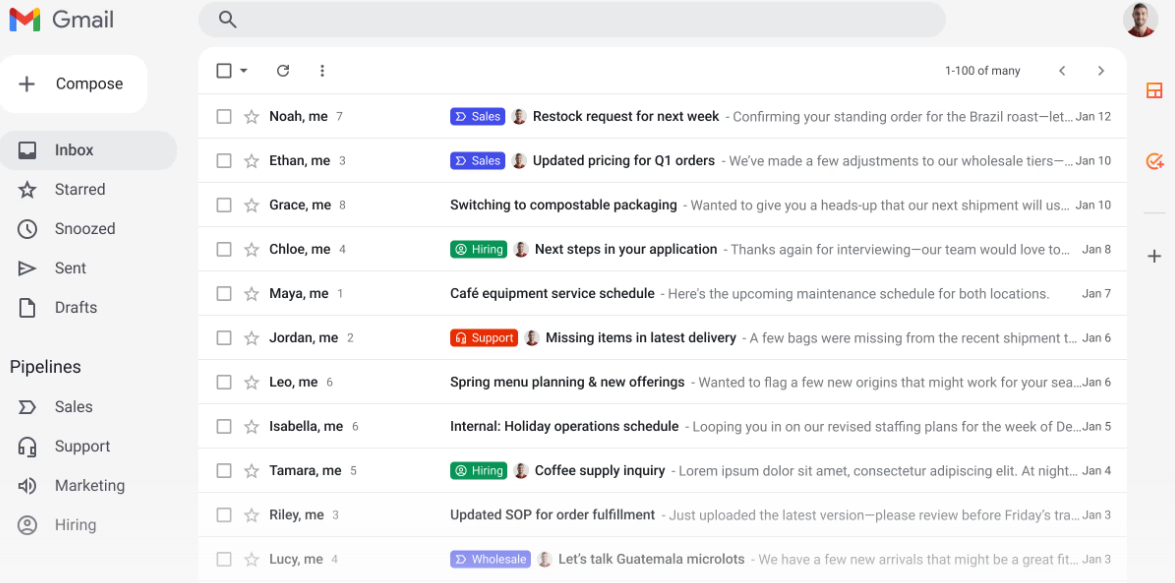Click the Gmail logo icon
The width and height of the screenshot is (1175, 583).
25,19
